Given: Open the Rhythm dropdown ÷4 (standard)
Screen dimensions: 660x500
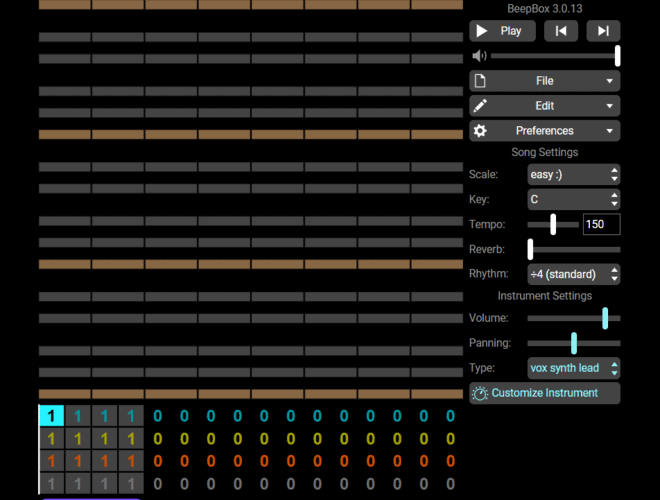Looking at the screenshot, I should (574, 274).
